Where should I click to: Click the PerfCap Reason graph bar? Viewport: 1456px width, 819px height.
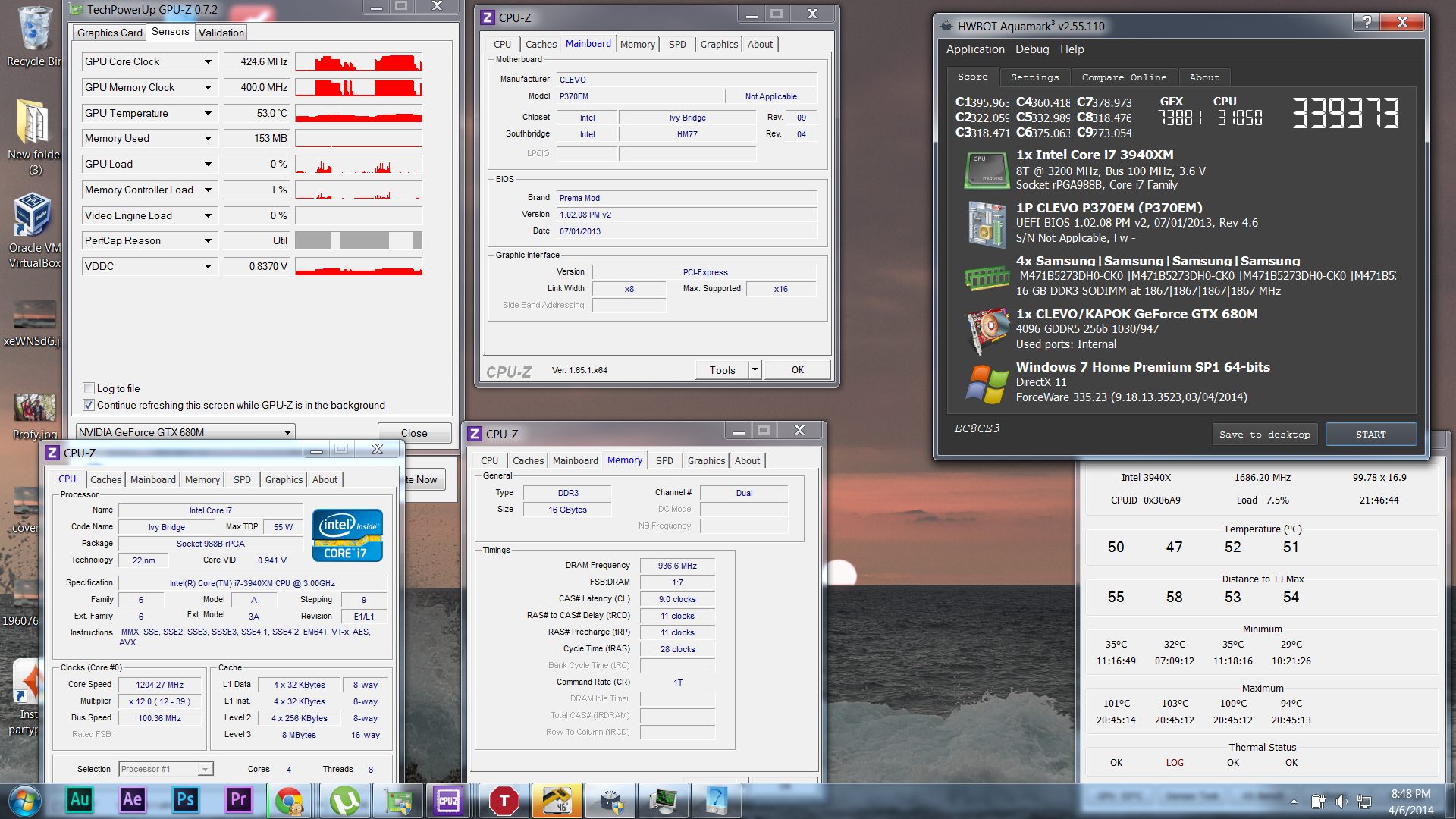(x=359, y=240)
